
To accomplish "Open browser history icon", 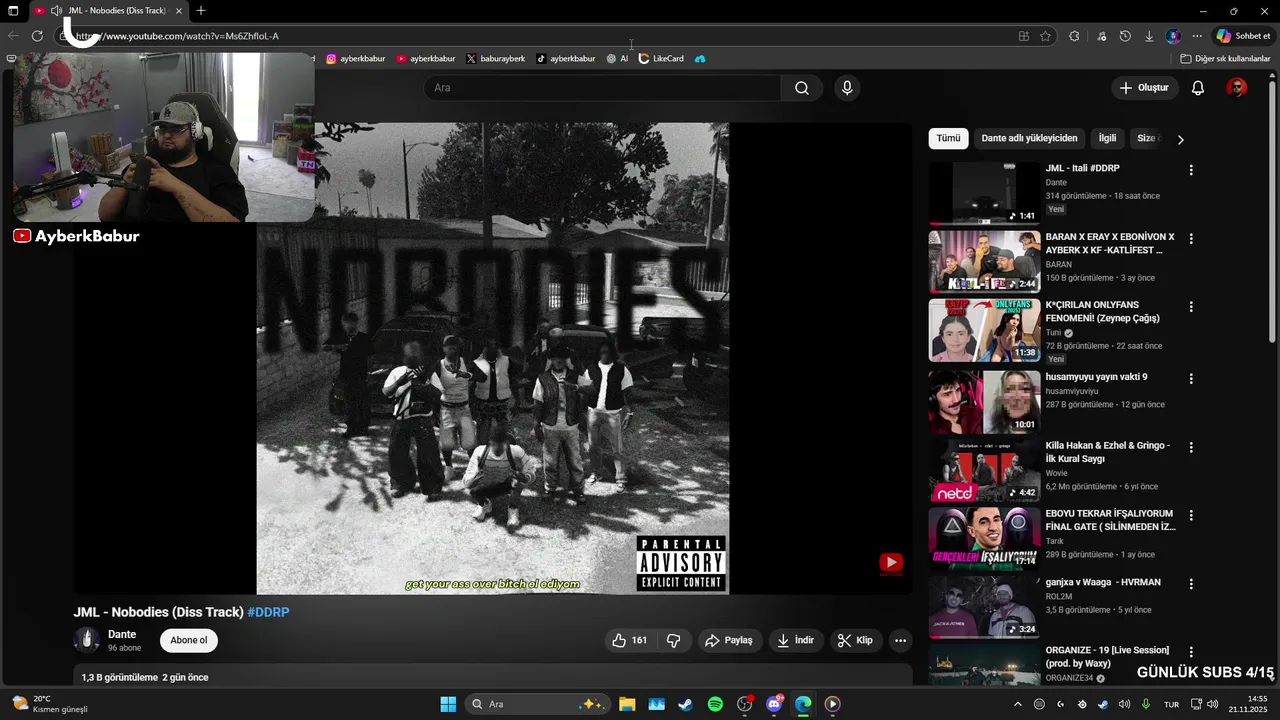I will tap(1125, 36).
